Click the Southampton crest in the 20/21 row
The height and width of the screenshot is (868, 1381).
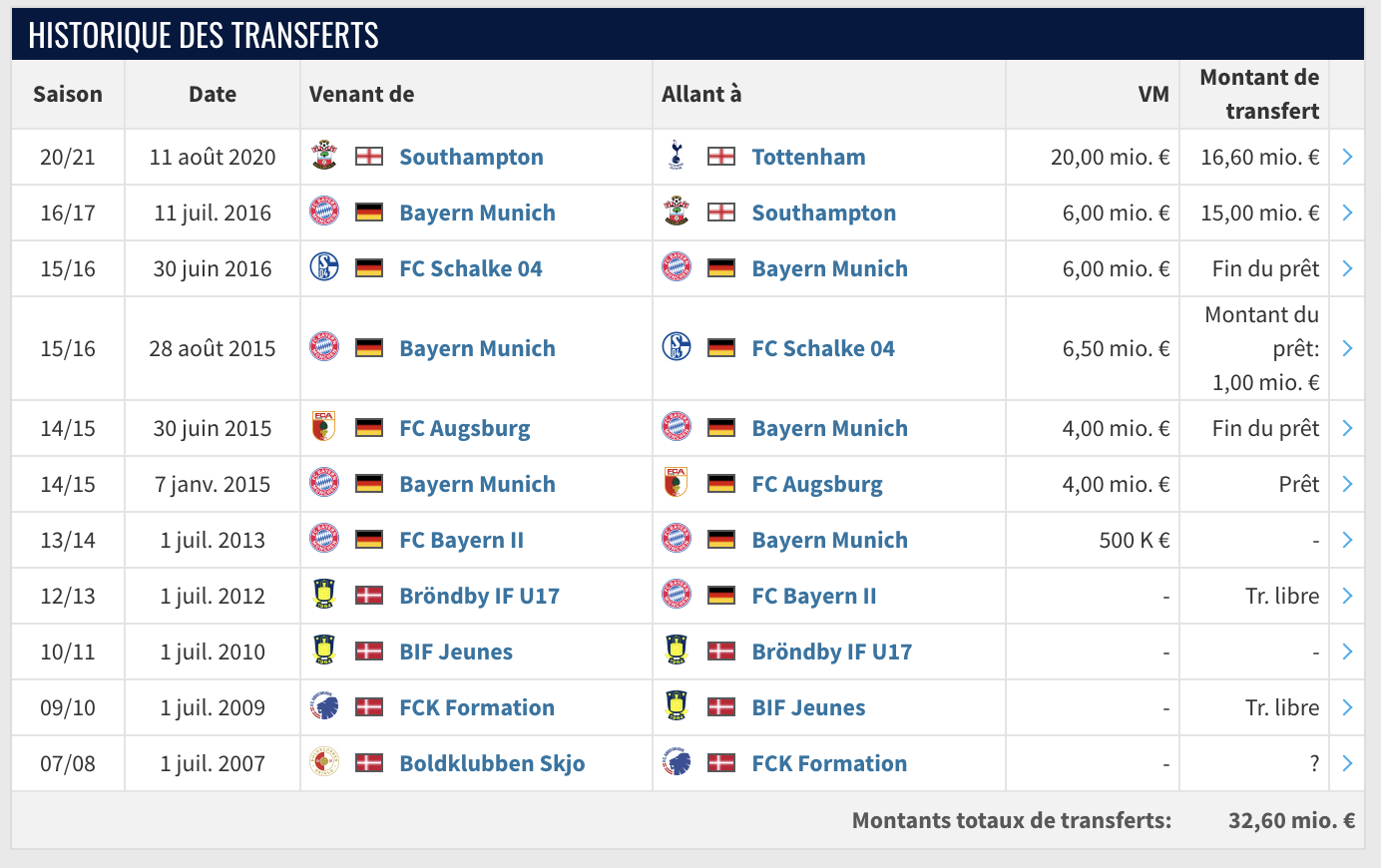coord(324,156)
